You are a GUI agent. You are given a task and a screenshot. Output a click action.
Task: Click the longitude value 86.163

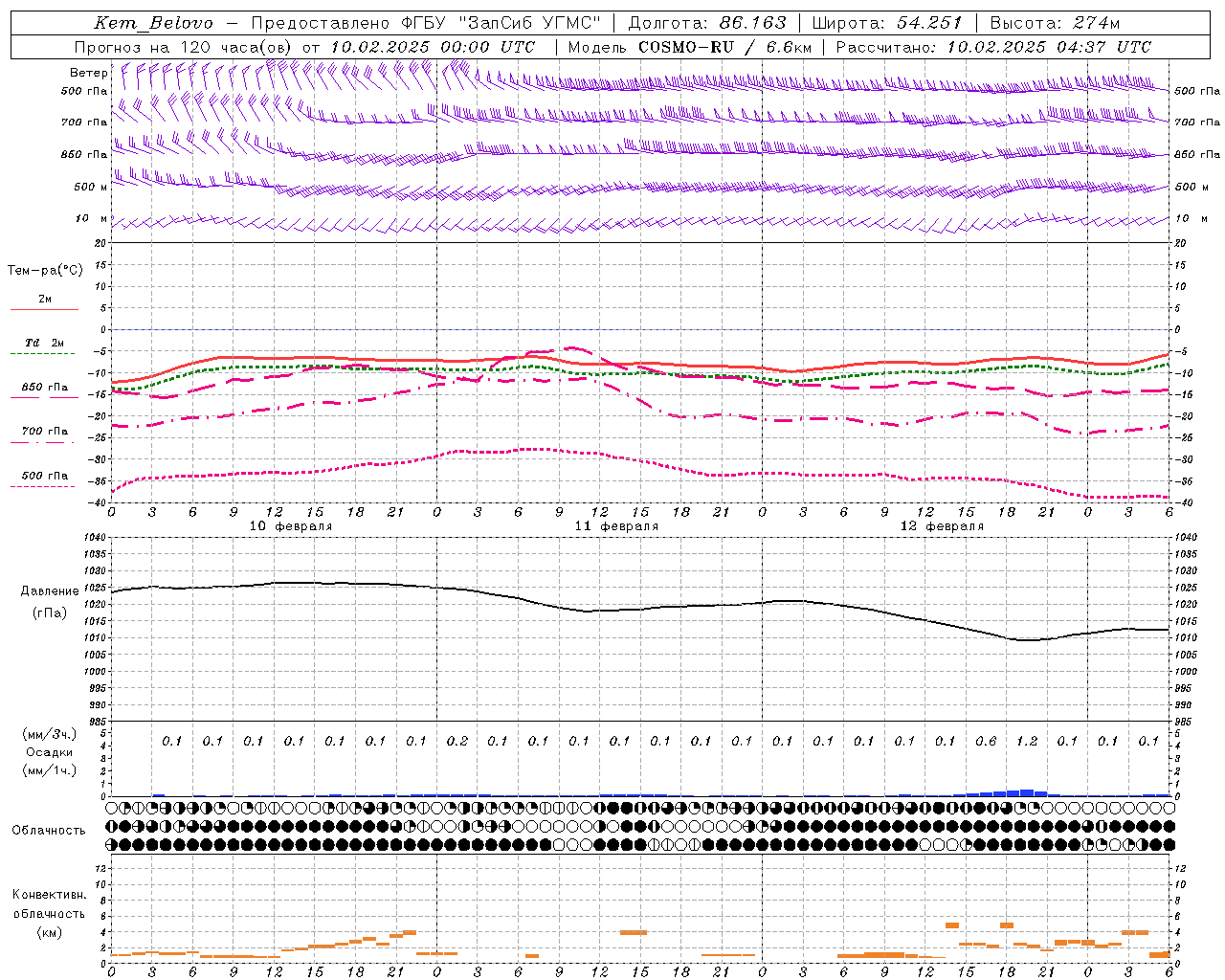click(752, 23)
